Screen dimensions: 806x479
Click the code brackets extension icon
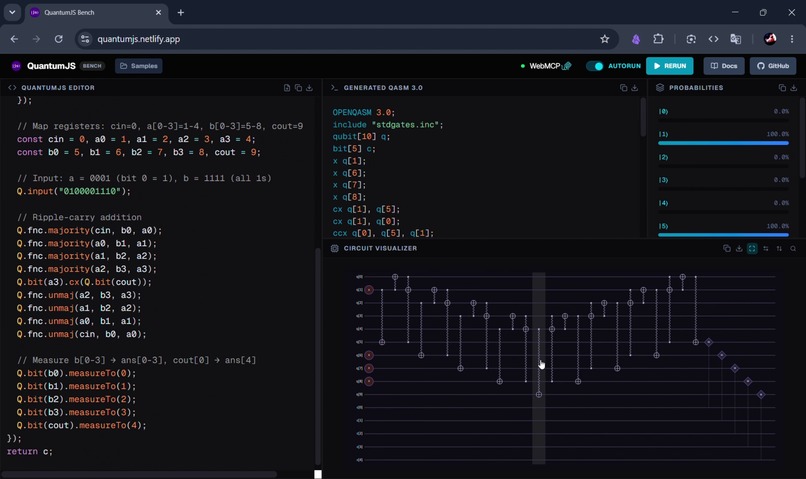pos(713,39)
